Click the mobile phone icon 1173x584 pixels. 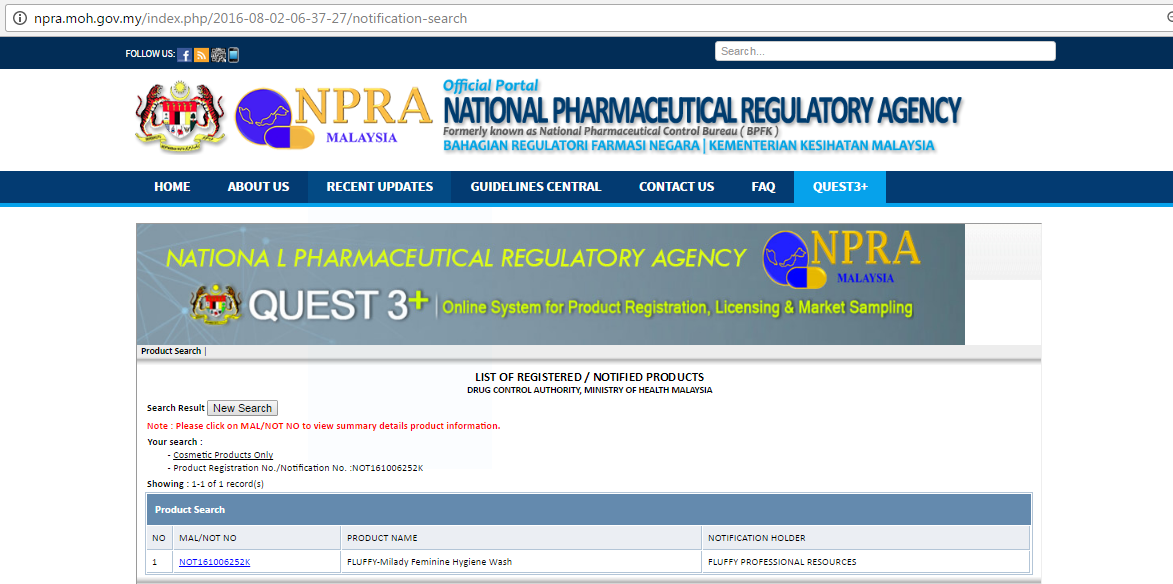[233, 55]
